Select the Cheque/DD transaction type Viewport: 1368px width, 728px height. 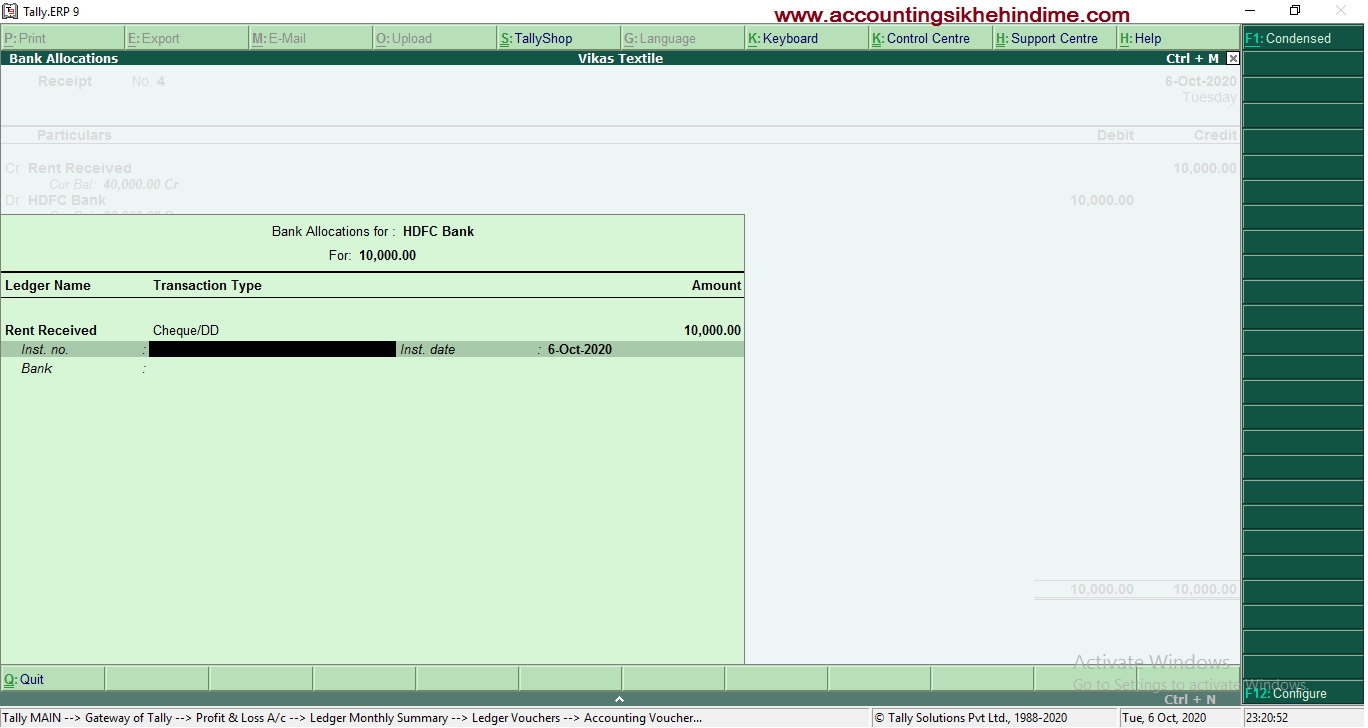(x=186, y=330)
